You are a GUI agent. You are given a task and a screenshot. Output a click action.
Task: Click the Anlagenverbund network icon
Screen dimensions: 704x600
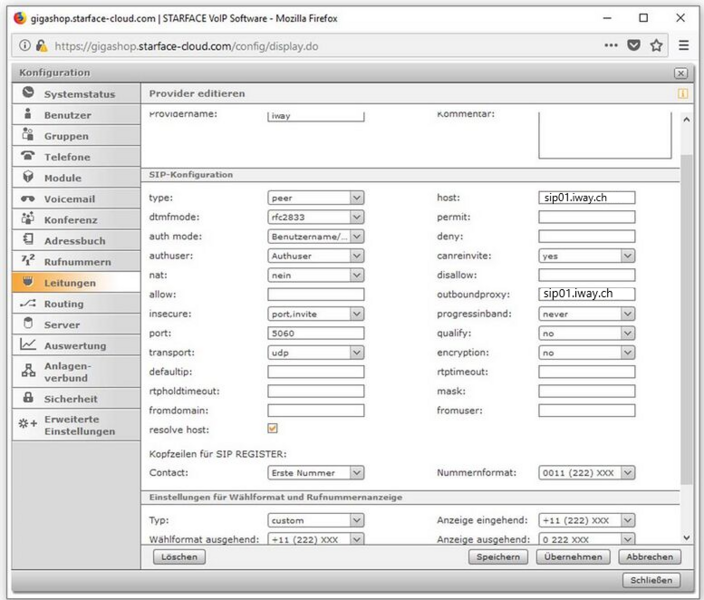(28, 371)
